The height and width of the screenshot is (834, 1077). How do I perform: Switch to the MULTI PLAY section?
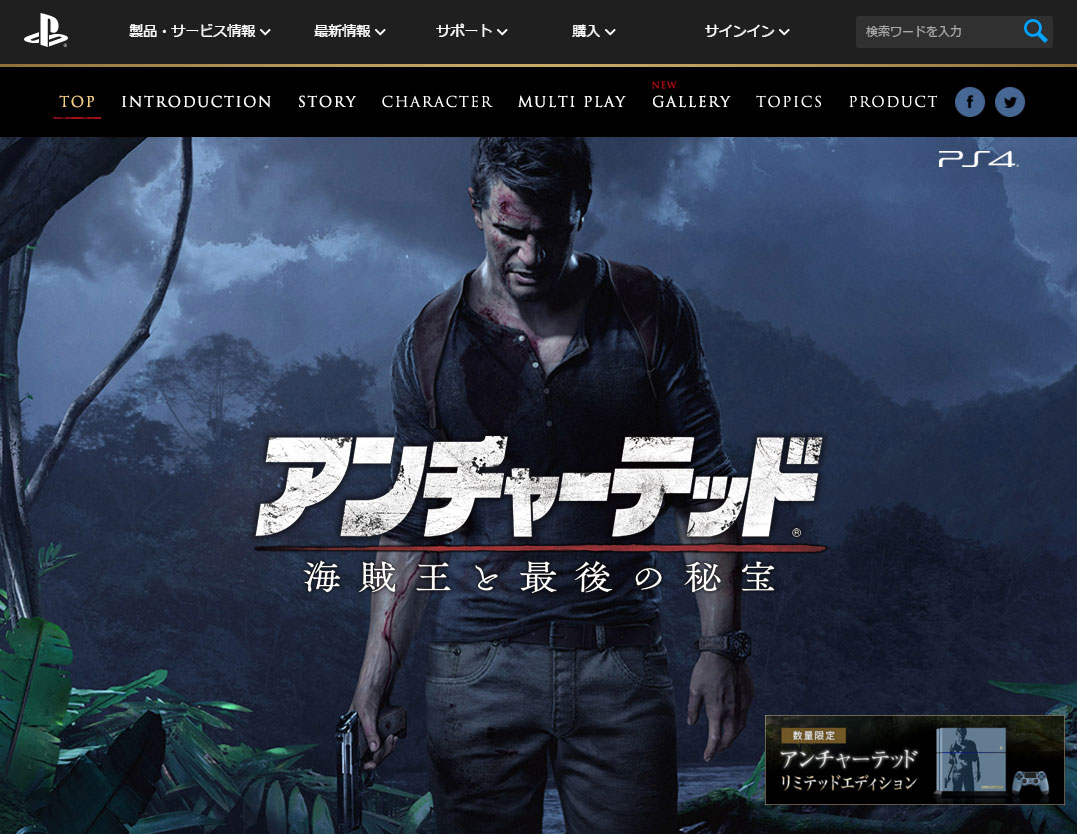click(572, 102)
